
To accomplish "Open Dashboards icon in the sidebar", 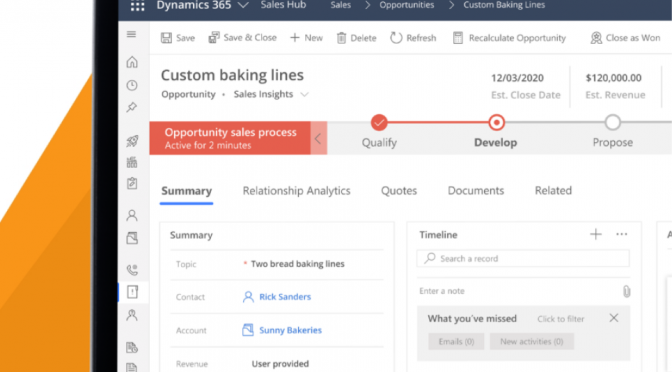I will (x=132, y=162).
